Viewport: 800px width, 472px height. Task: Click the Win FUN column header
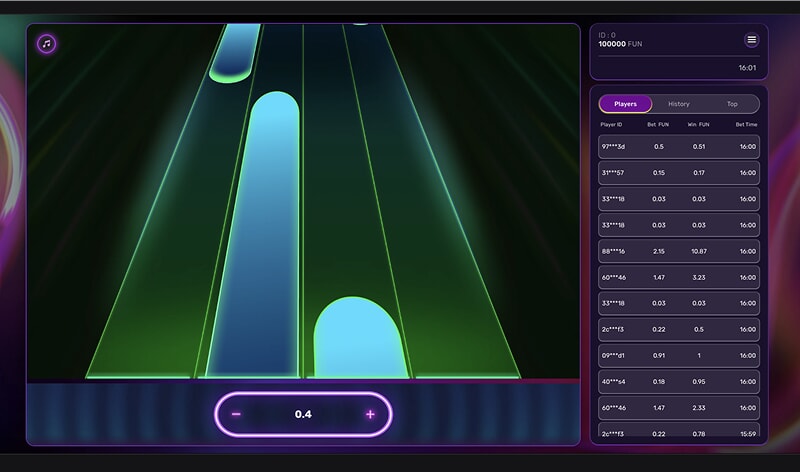coord(697,125)
